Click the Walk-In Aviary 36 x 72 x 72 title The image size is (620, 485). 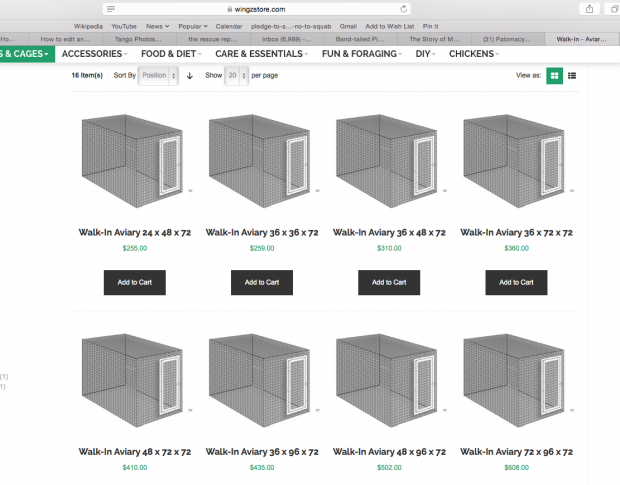pos(516,232)
